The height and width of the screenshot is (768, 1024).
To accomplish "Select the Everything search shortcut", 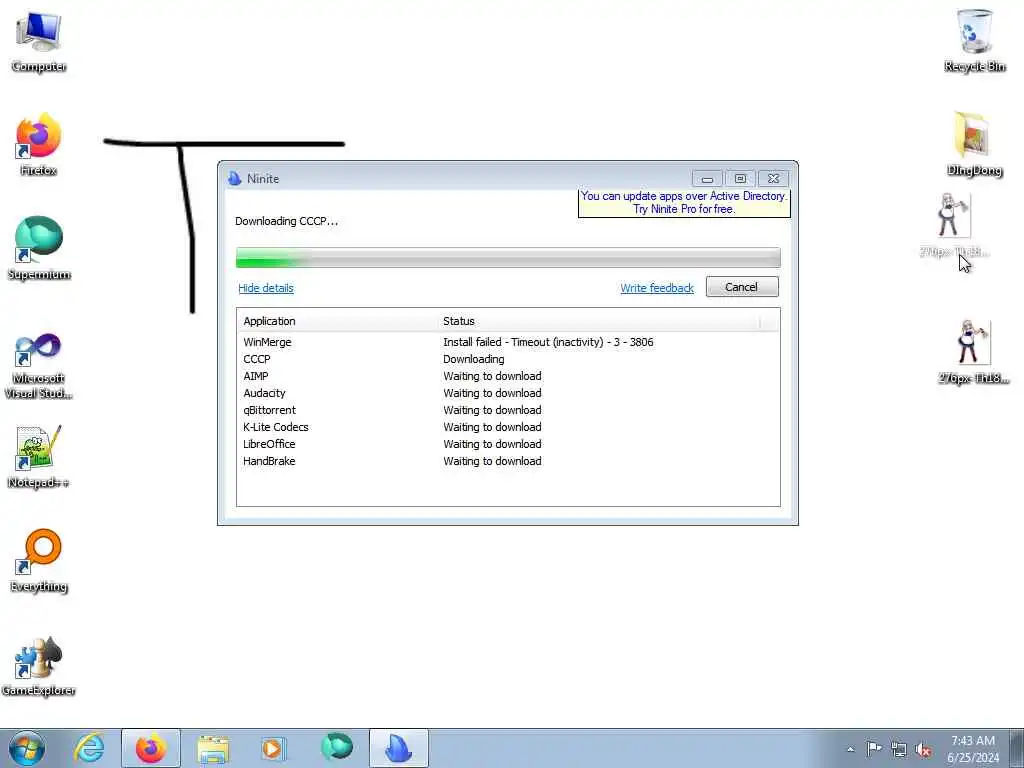I will point(39,561).
